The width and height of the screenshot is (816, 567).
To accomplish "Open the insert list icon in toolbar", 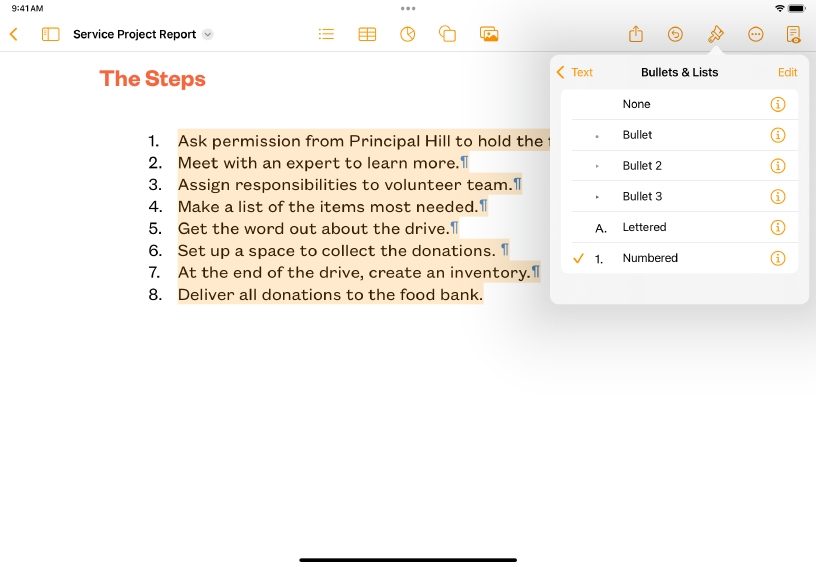I will click(326, 34).
